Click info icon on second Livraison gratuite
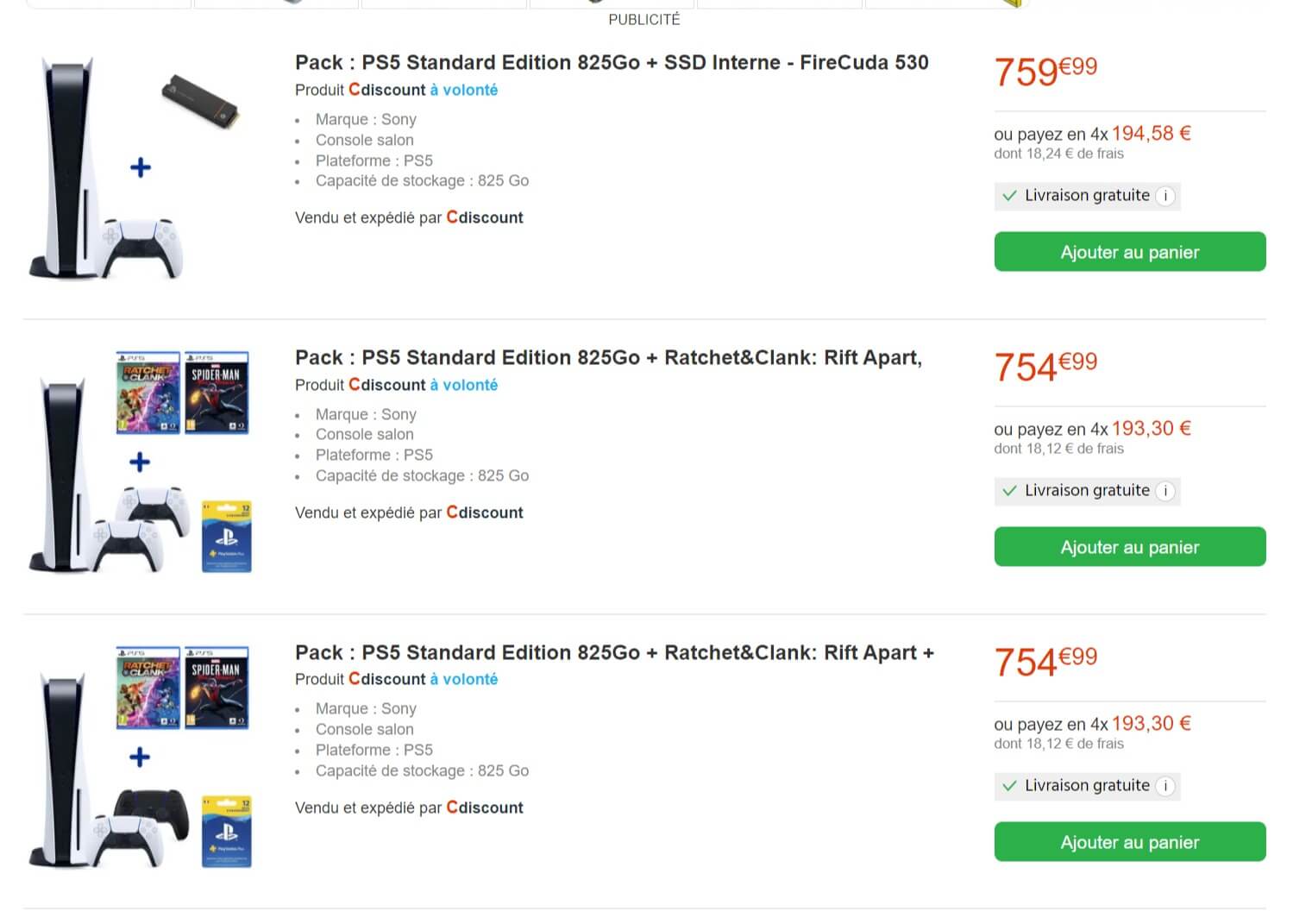 click(1165, 491)
